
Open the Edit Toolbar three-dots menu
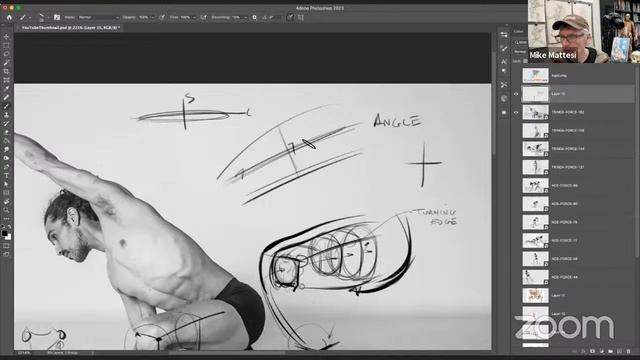pos(6,218)
